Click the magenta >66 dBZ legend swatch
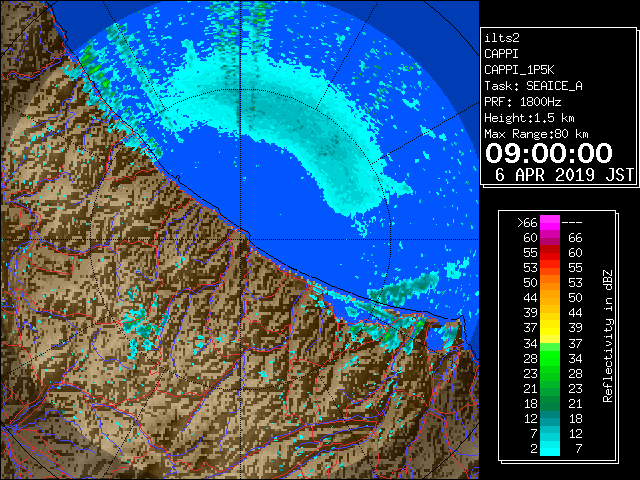Screen dimensions: 640x480 (x=550, y=223)
